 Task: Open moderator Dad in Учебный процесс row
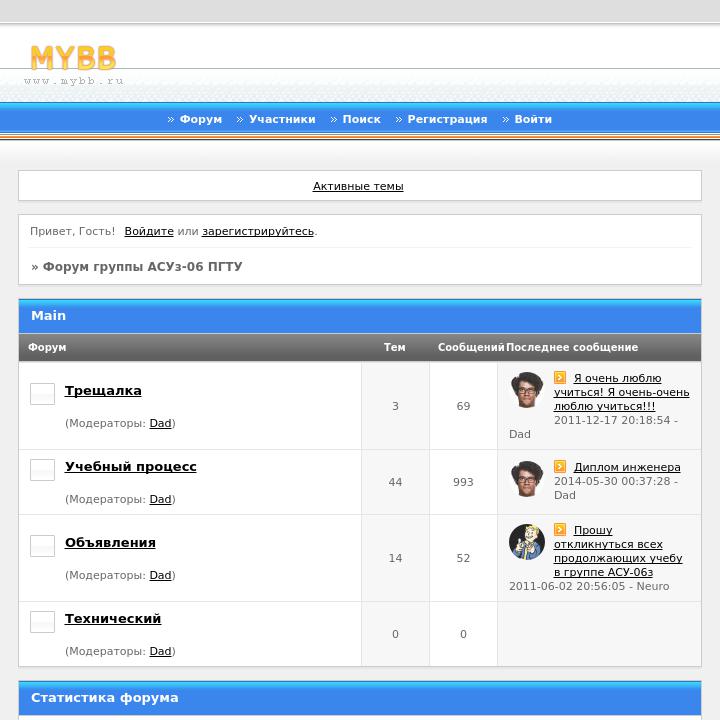[160, 499]
